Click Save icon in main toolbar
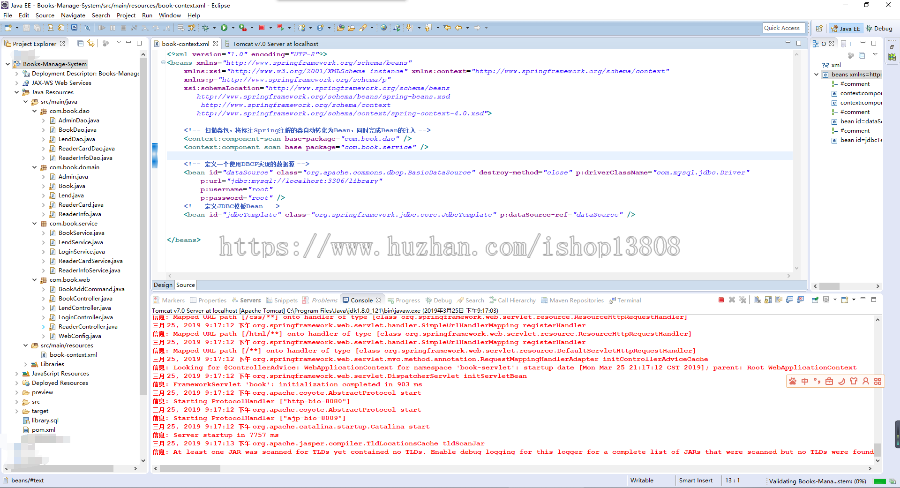Screen dimensions: 900x488 (26, 28)
